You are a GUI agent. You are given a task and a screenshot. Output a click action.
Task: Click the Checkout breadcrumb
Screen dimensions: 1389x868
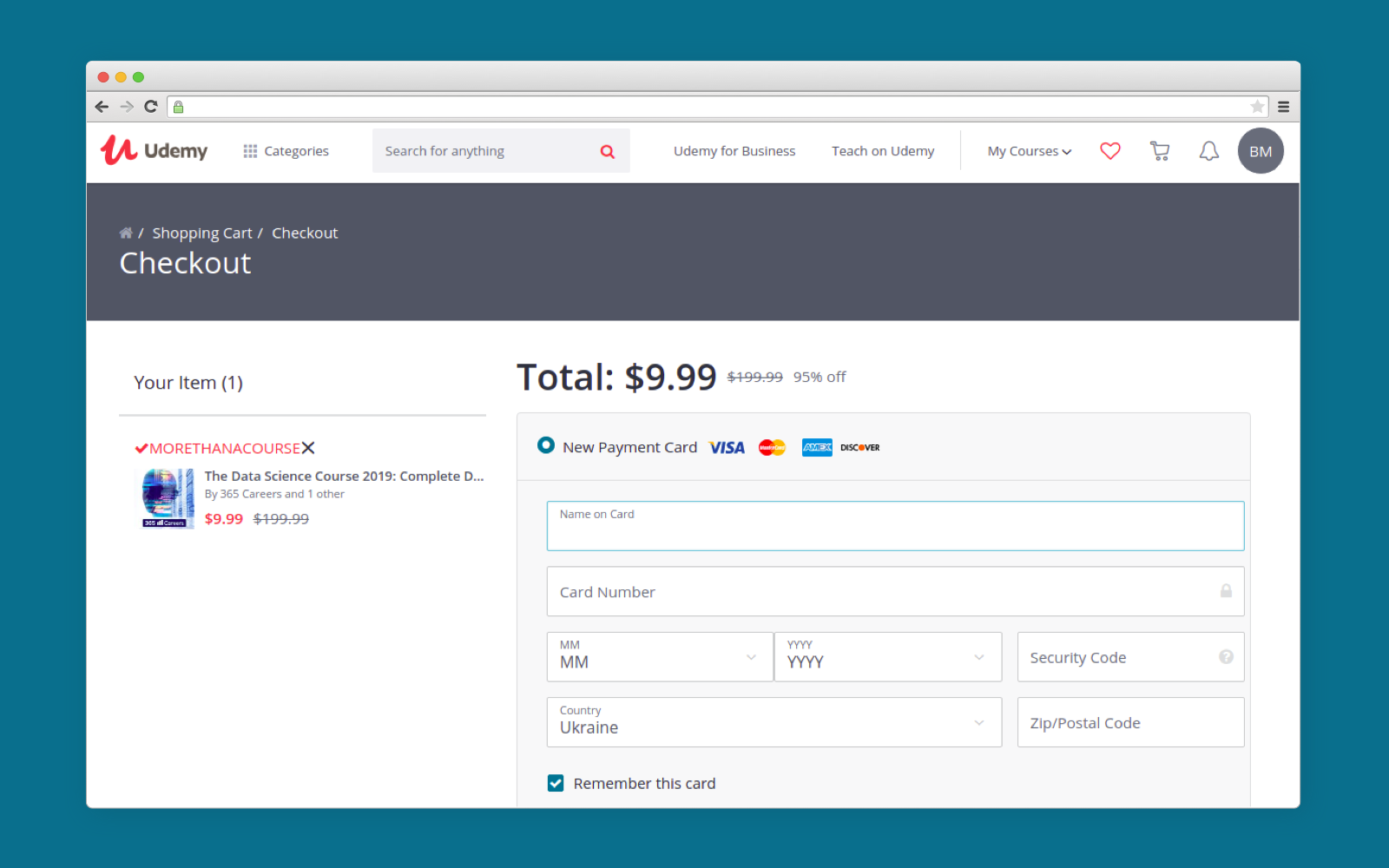[305, 233]
